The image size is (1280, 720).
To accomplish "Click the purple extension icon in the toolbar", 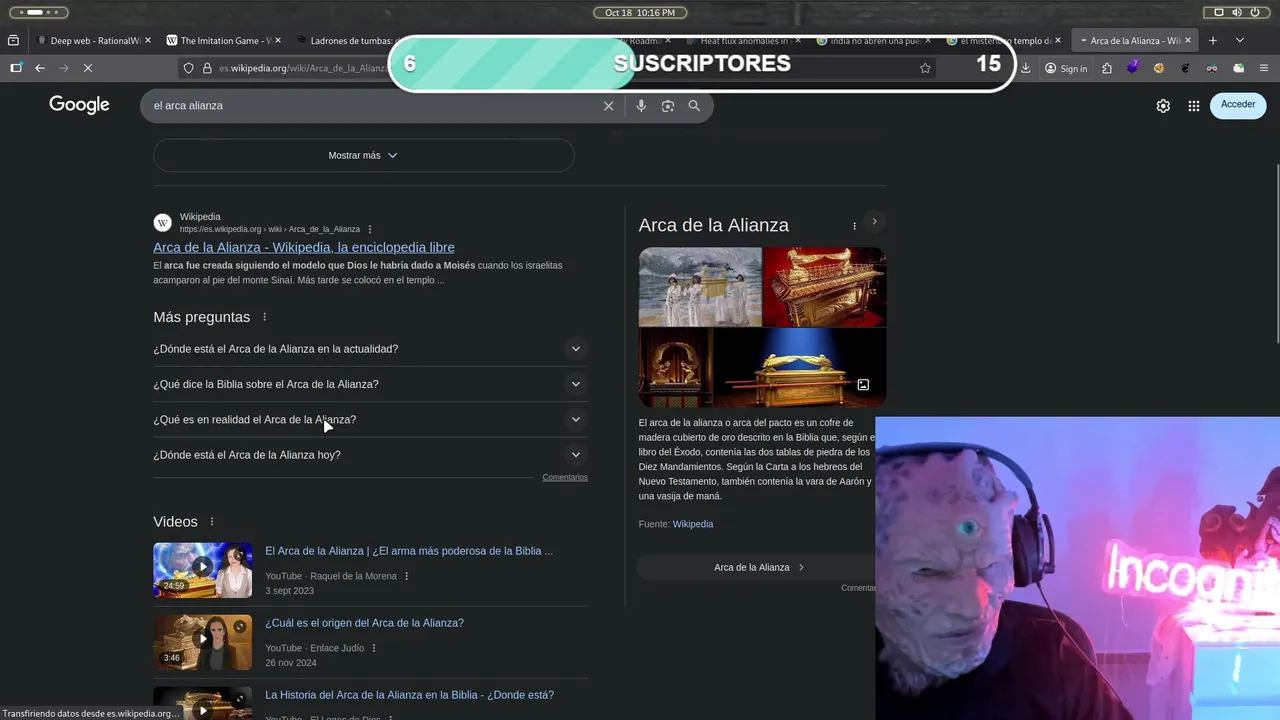I will [x=1132, y=68].
